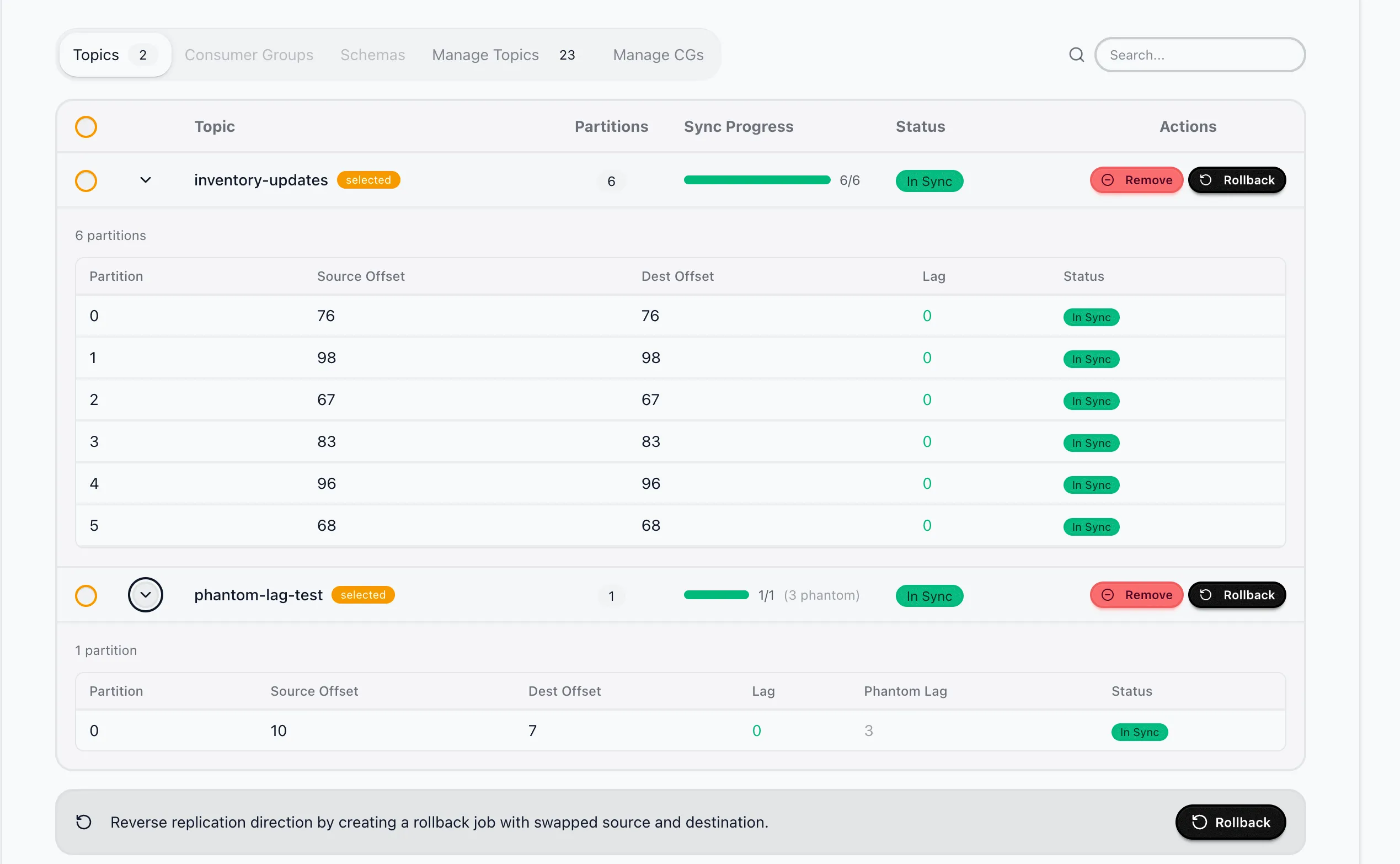Deselect the phantom-lag-test topic checkbox
The image size is (1400, 864).
[86, 596]
